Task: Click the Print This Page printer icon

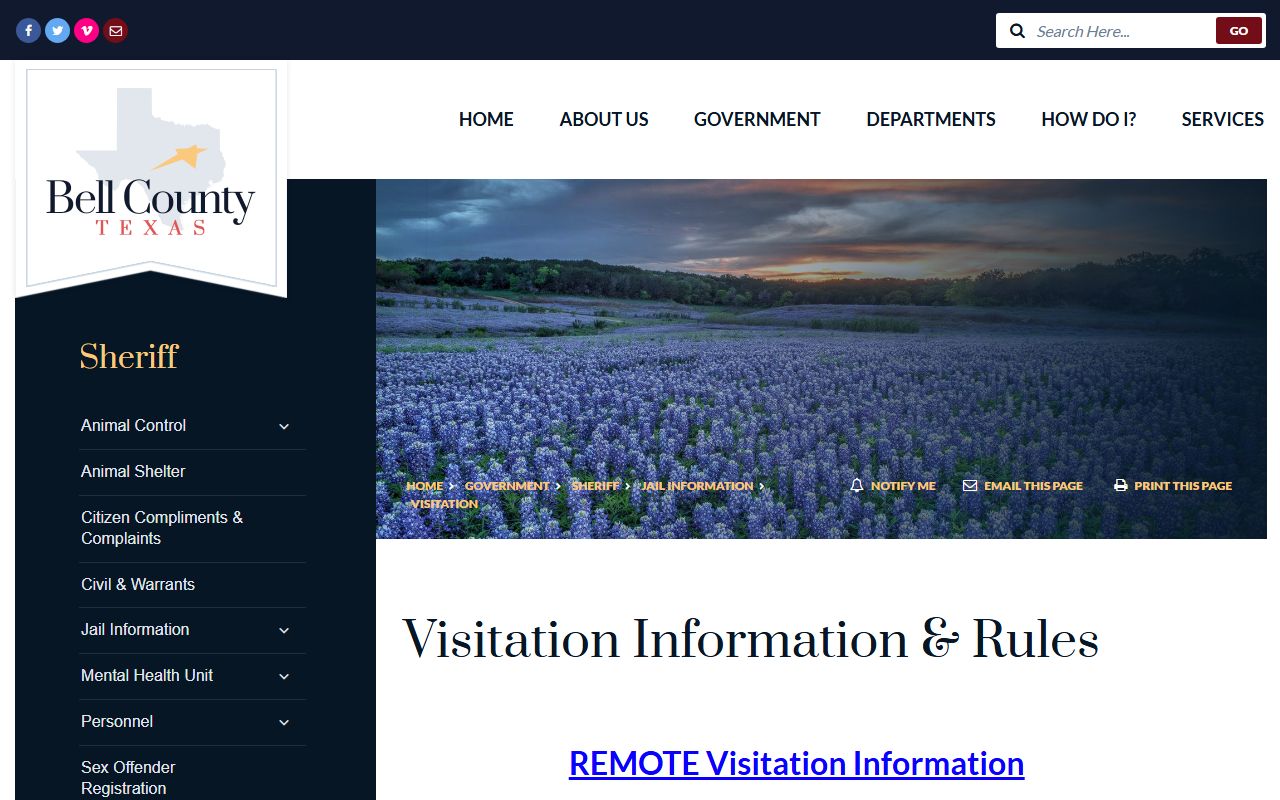Action: pos(1121,486)
